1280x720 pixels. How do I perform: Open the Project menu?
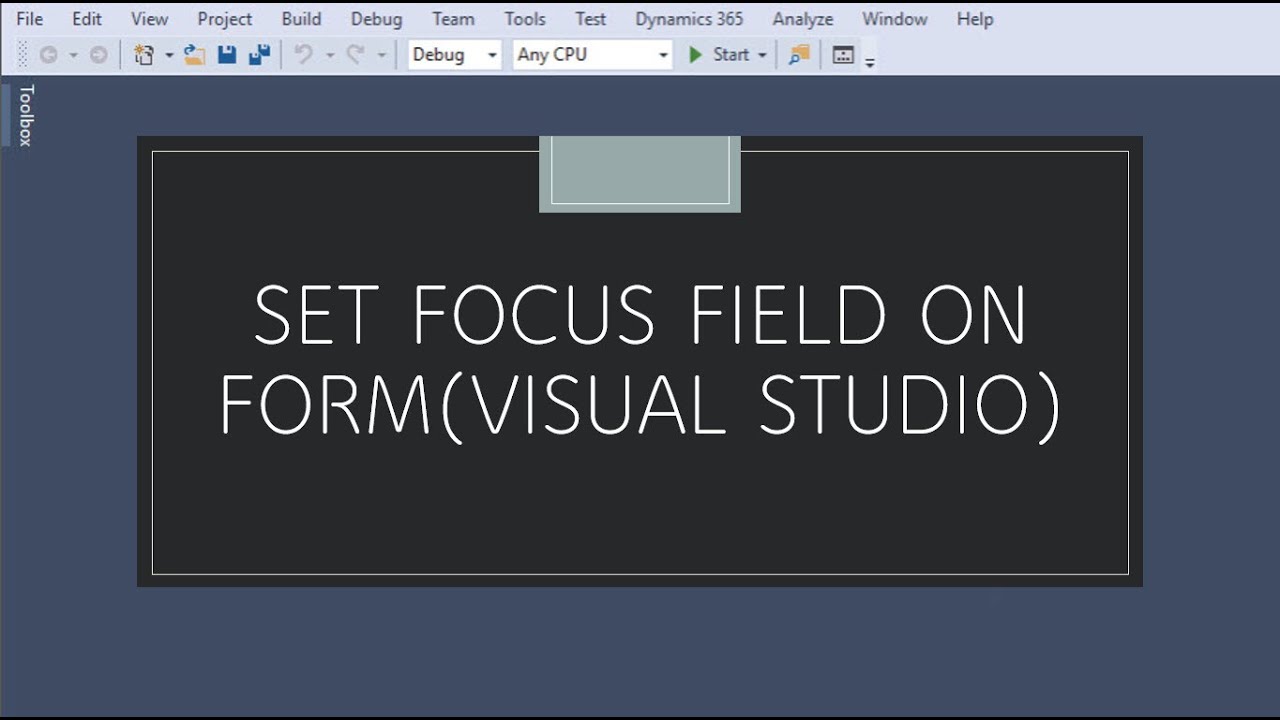[x=225, y=19]
